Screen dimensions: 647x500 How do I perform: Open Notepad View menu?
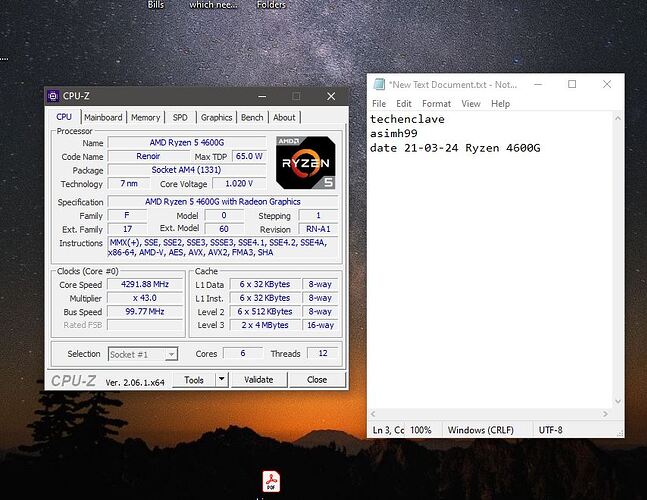470,104
